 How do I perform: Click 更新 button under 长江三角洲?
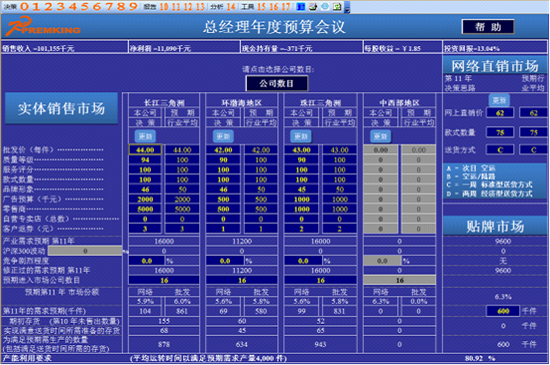(x=145, y=136)
